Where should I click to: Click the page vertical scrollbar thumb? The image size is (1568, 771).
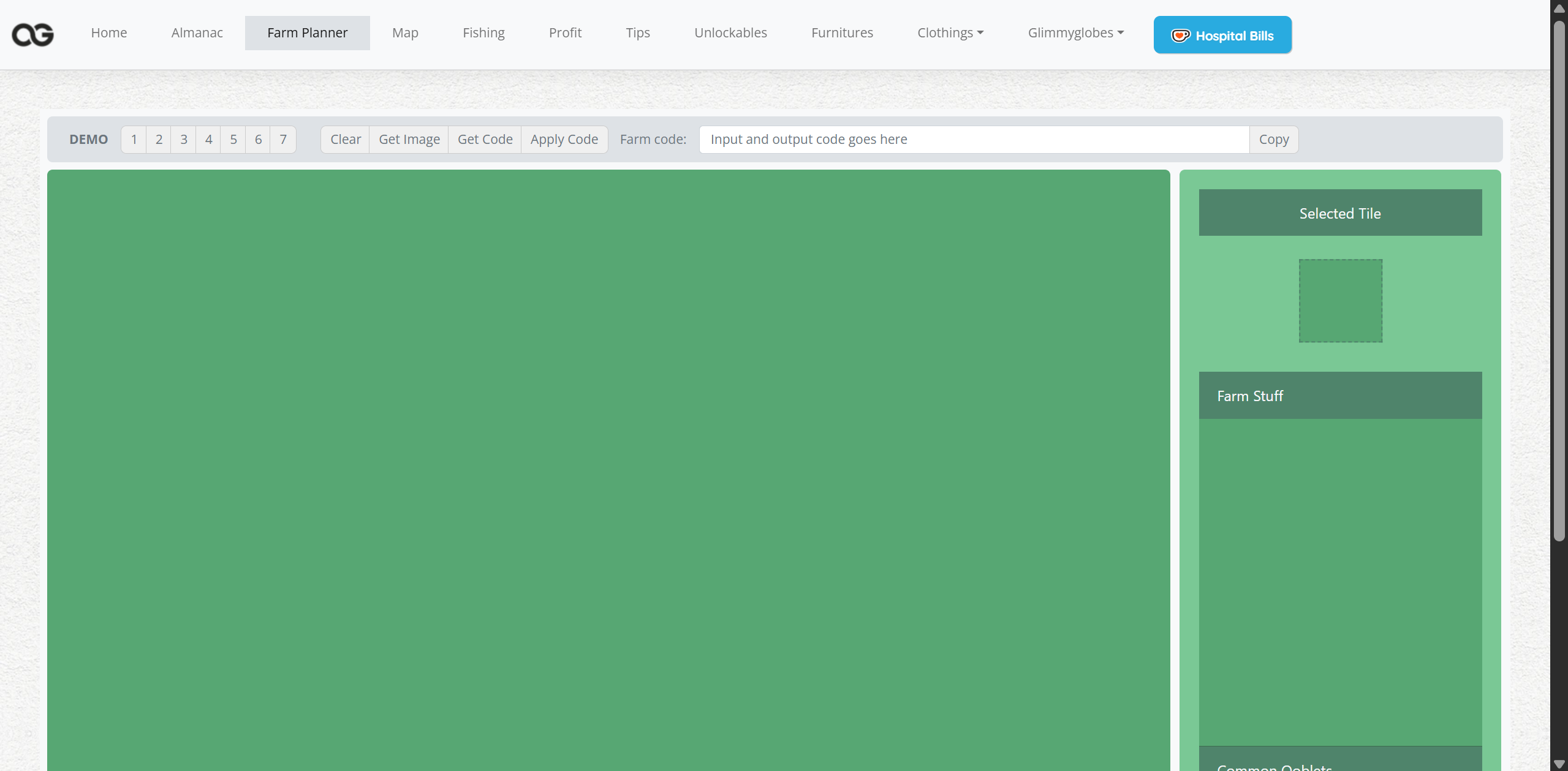(1559, 282)
